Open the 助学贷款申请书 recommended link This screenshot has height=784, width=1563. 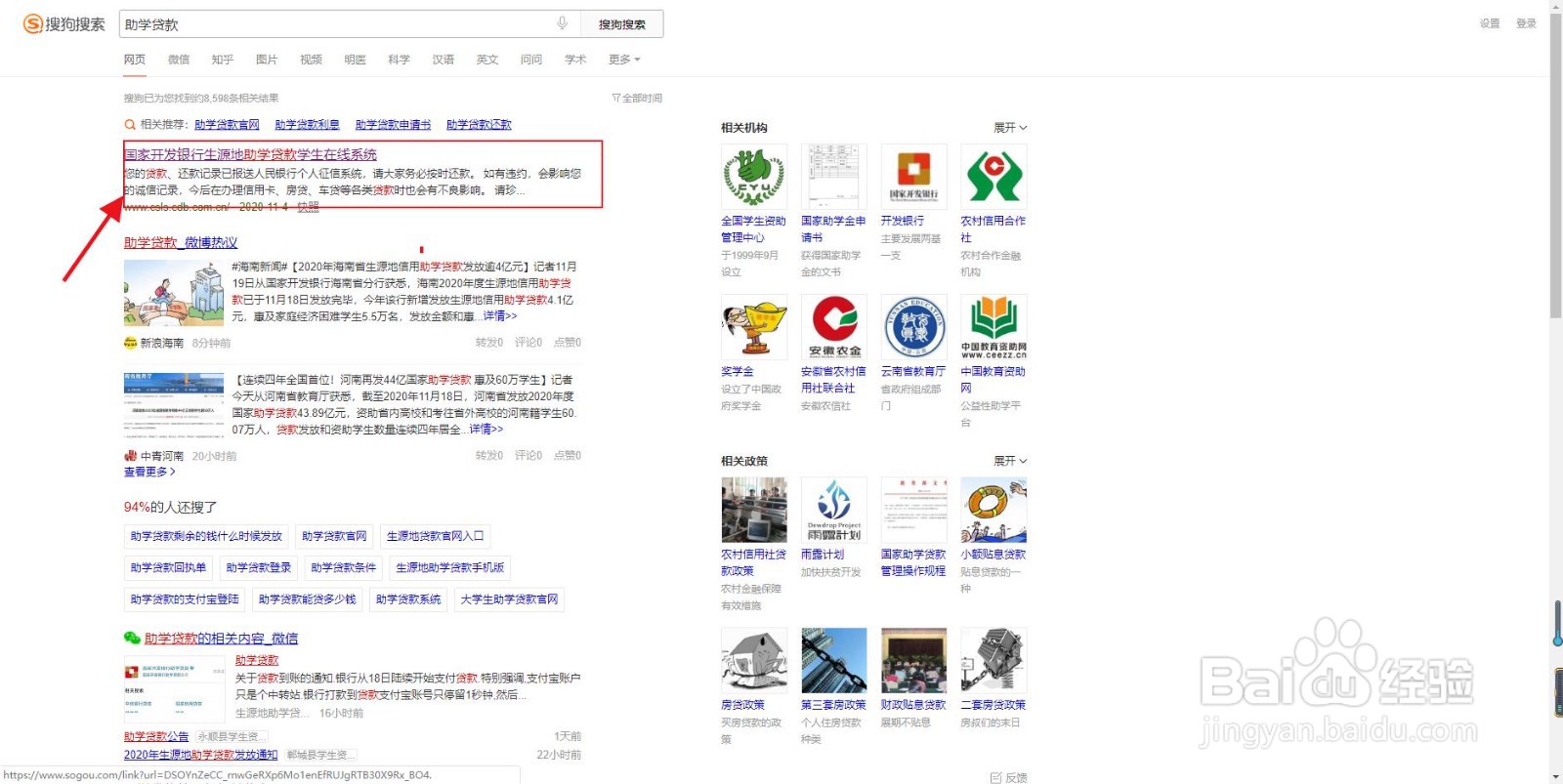tap(393, 125)
